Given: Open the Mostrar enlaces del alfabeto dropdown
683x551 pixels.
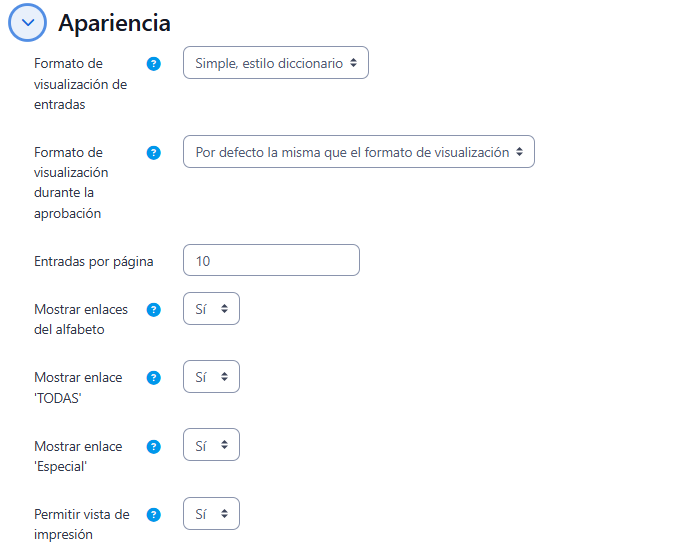Looking at the screenshot, I should pyautogui.click(x=211, y=309).
